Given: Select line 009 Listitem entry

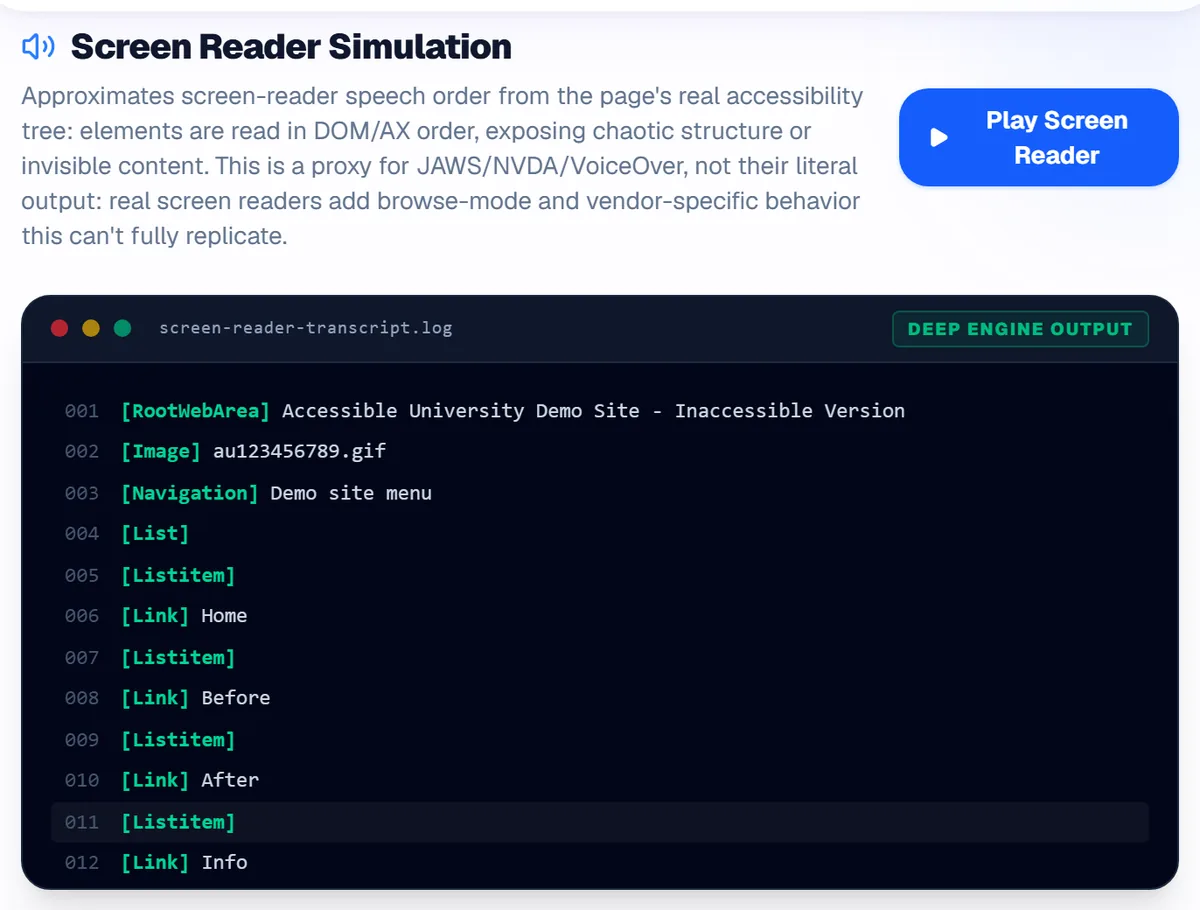Looking at the screenshot, I should tap(600, 739).
